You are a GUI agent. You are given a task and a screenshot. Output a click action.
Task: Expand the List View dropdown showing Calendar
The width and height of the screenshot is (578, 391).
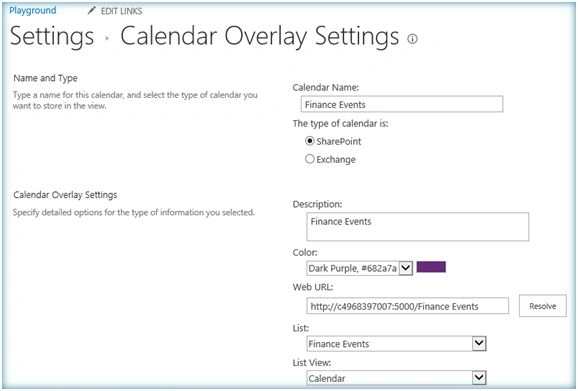[479, 378]
